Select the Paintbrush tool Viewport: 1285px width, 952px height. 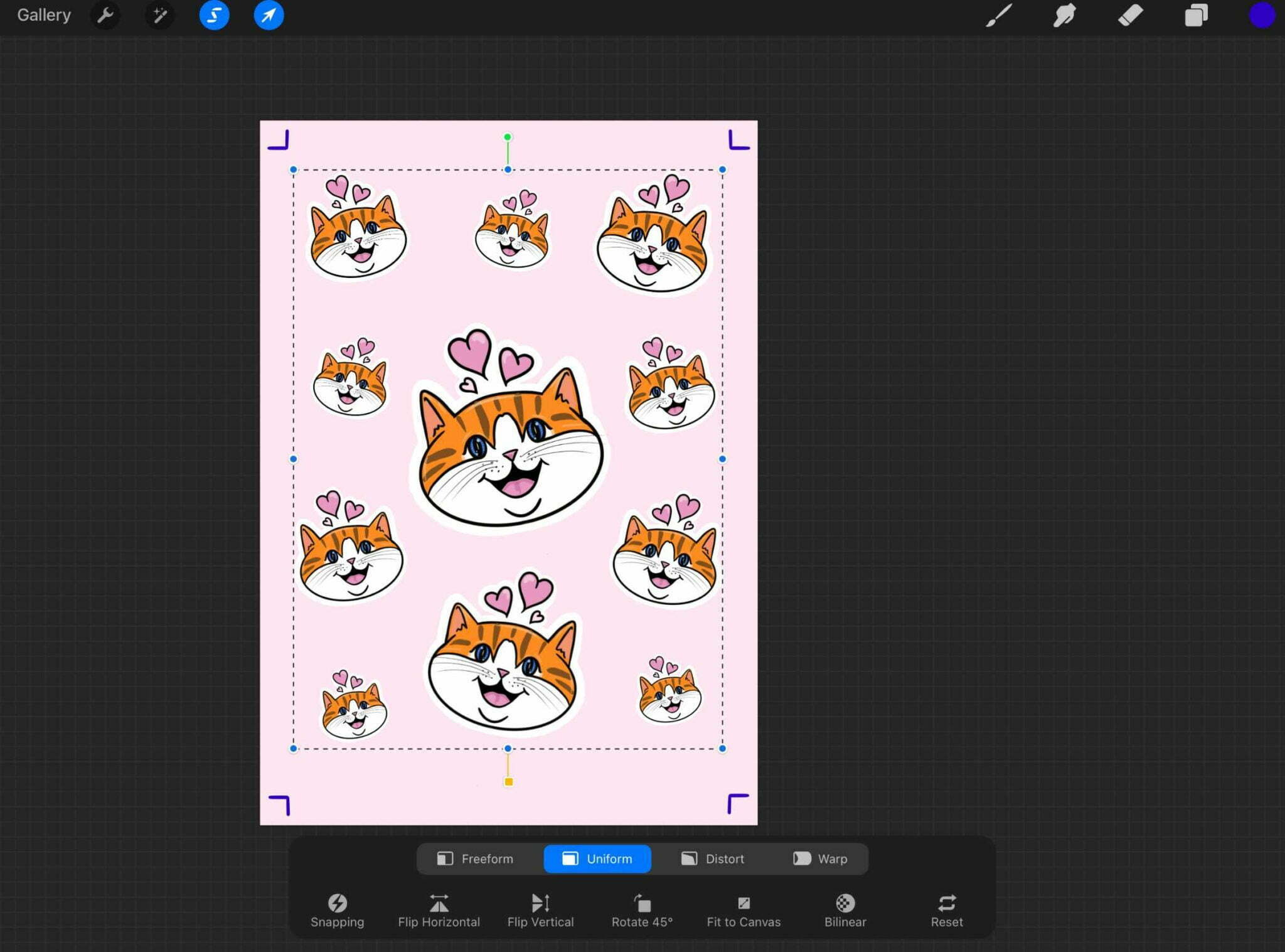(999, 15)
